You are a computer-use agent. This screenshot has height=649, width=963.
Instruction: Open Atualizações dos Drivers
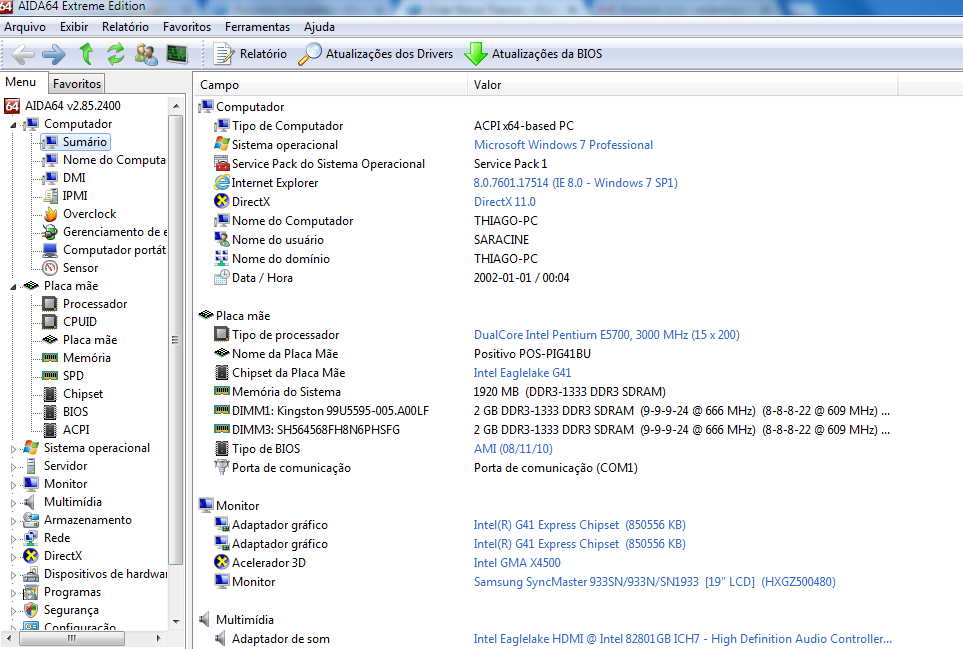(x=376, y=54)
